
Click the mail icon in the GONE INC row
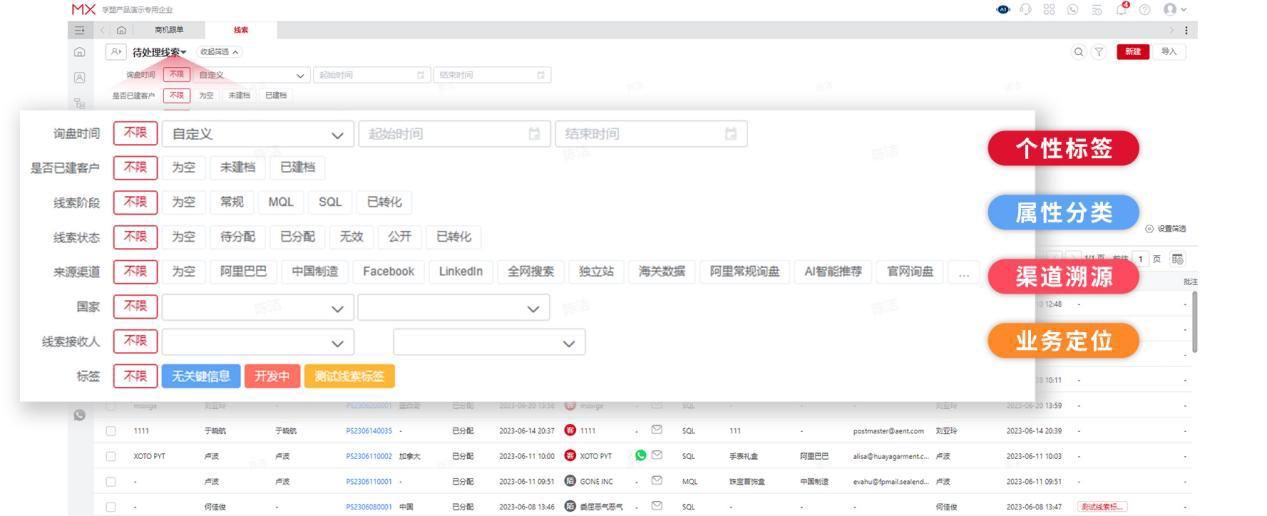[658, 481]
